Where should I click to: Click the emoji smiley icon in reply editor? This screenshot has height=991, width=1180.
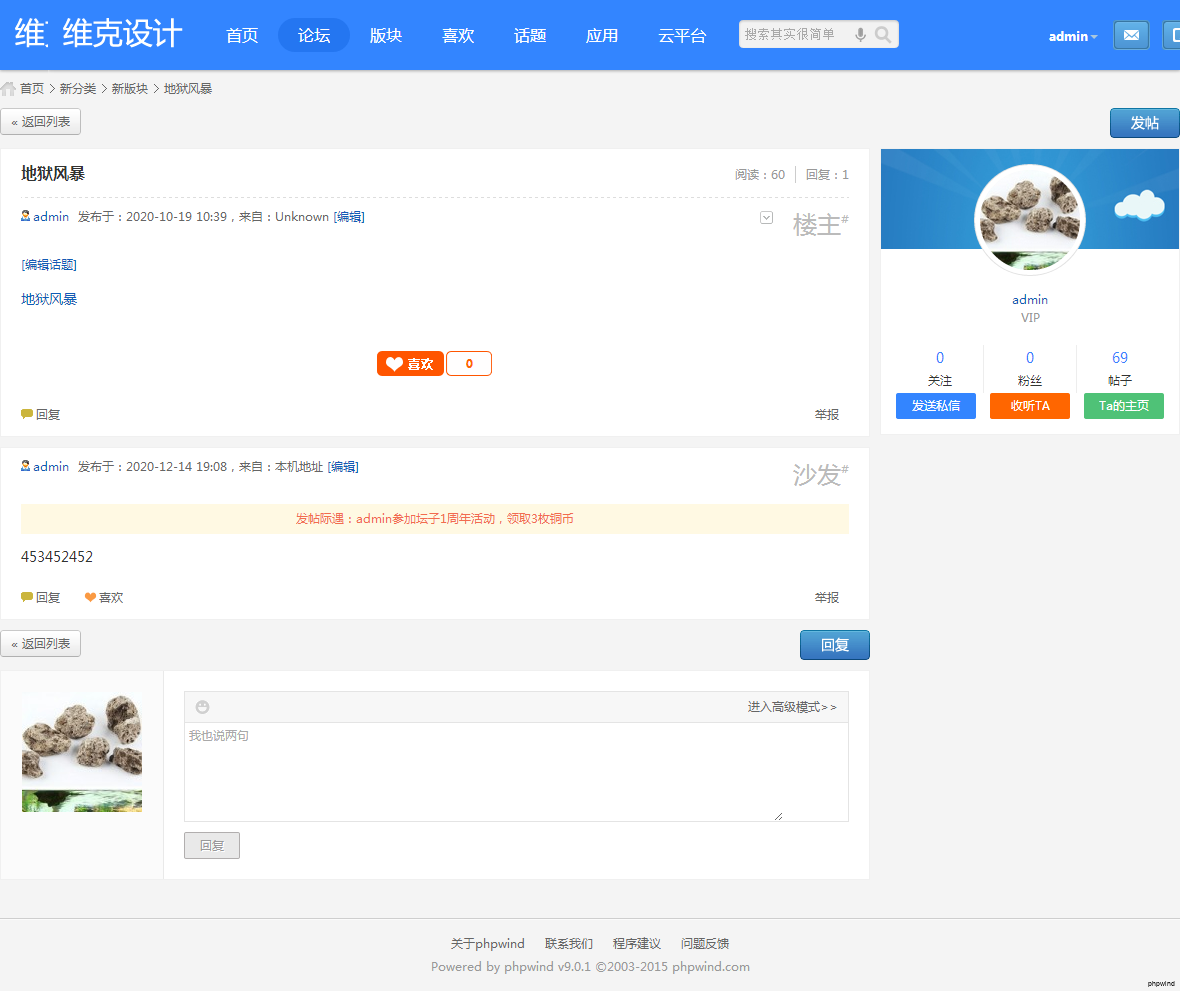[203, 707]
